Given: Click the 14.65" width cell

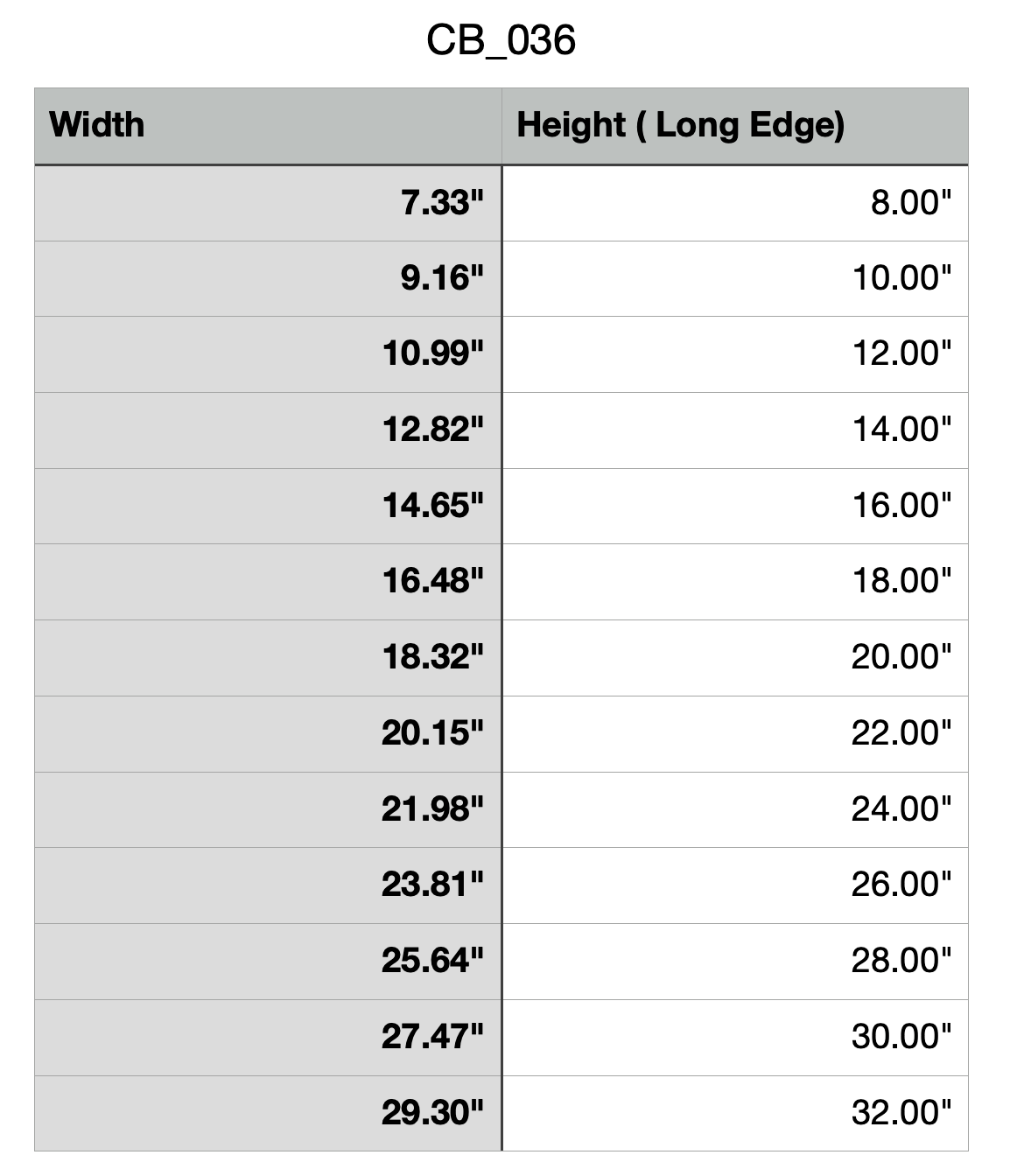Looking at the screenshot, I should [433, 506].
